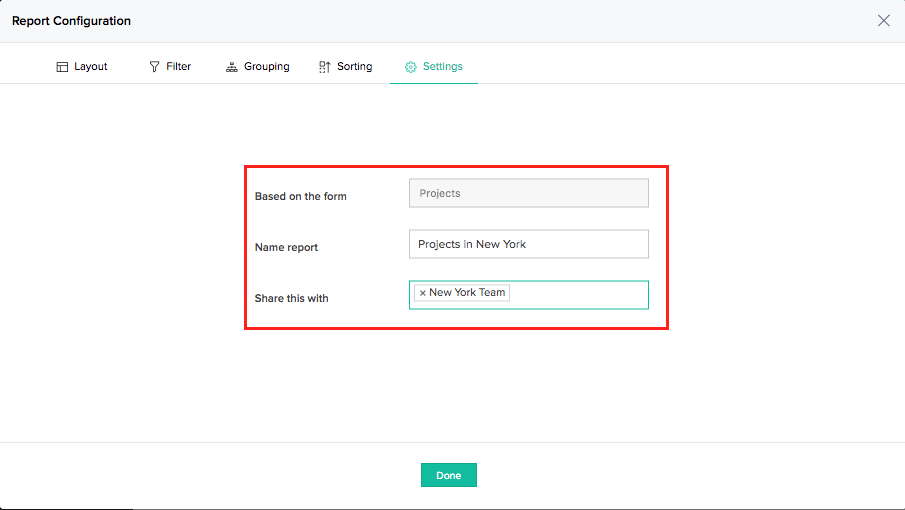
Task: Click the Name report label
Action: (286, 247)
